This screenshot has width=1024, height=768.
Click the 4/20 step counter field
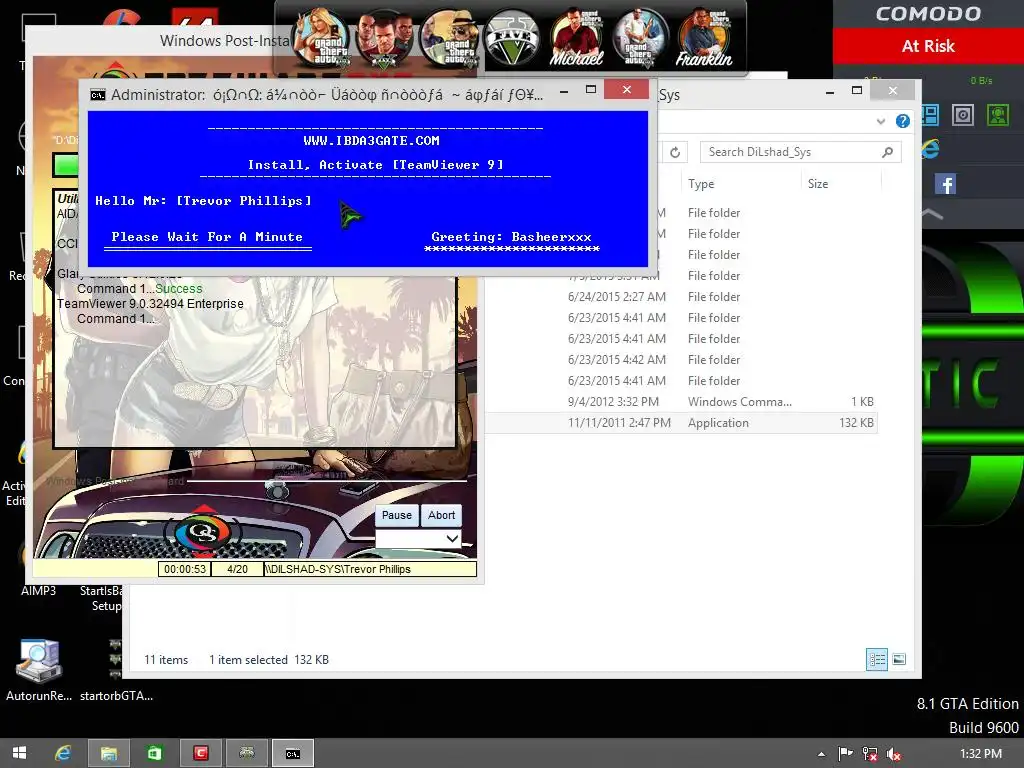point(237,569)
